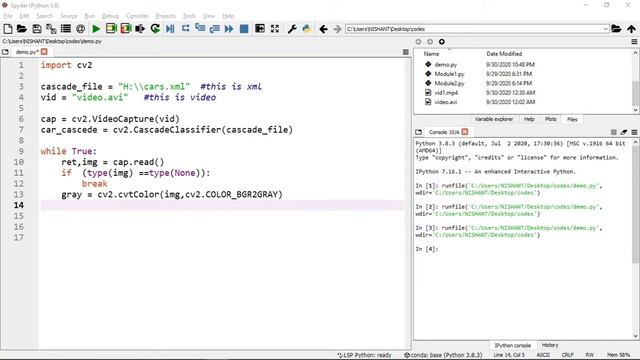The height and width of the screenshot is (360, 640).
Task: Select the demo.py editor tab
Action: coord(27,52)
